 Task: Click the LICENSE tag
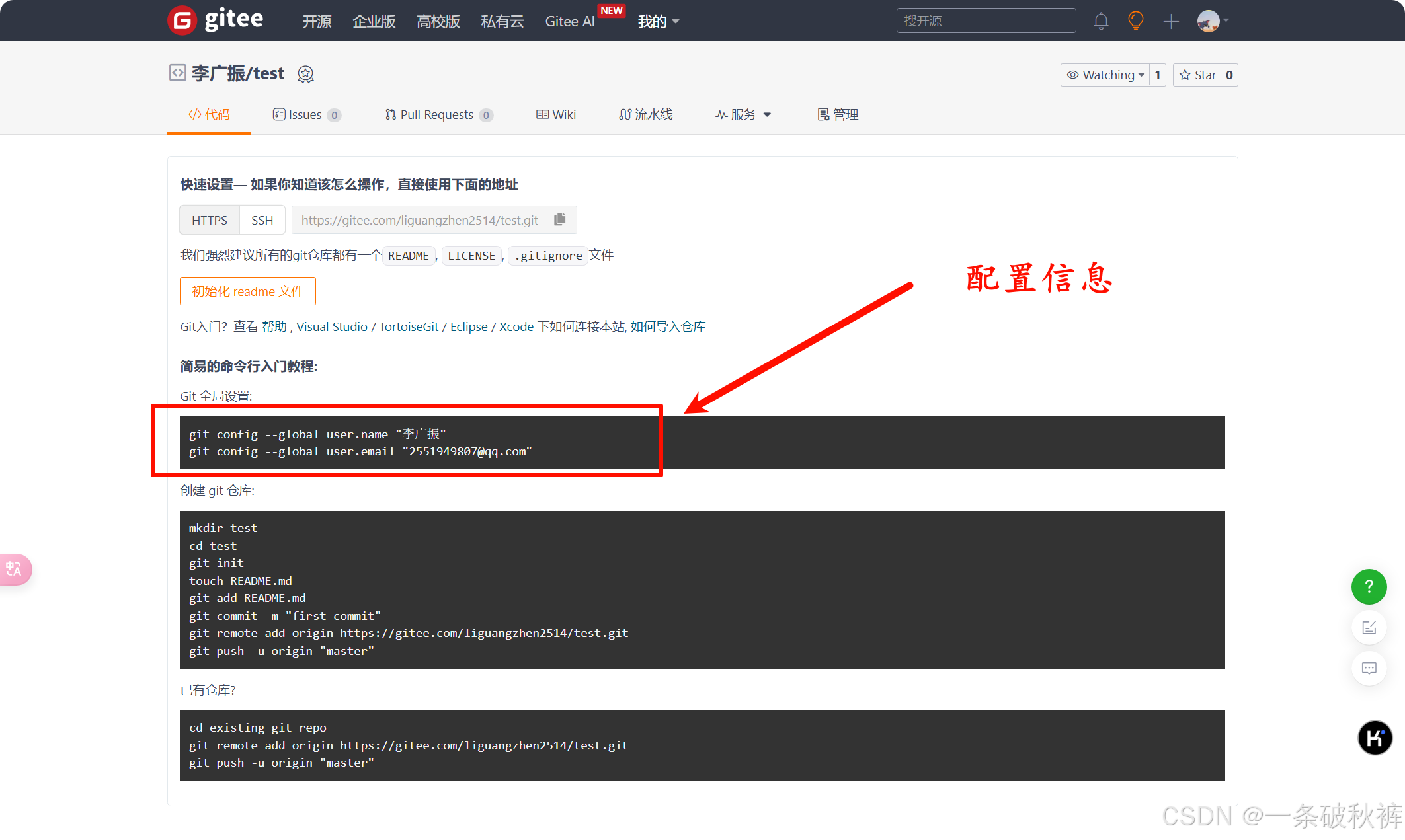click(x=471, y=256)
